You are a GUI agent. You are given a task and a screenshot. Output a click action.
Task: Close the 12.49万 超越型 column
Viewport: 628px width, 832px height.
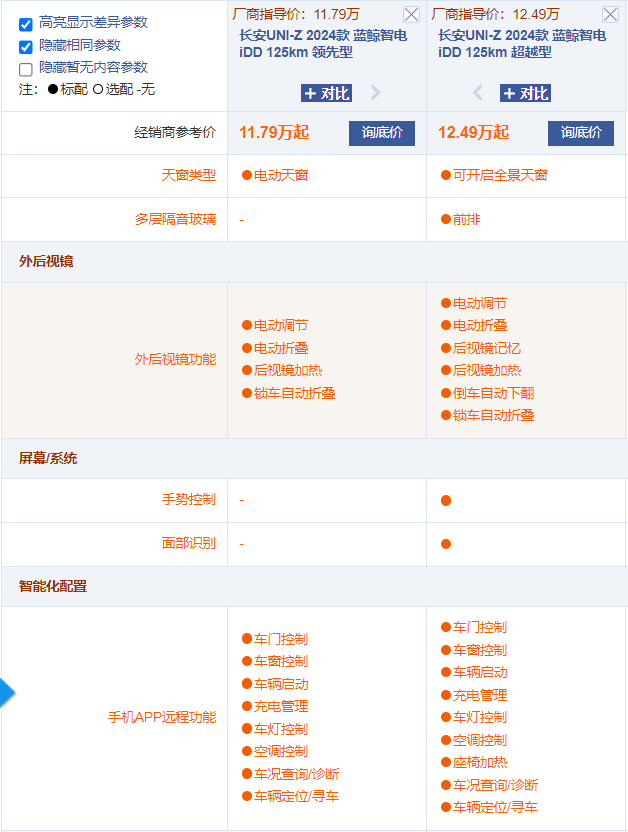(x=610, y=14)
